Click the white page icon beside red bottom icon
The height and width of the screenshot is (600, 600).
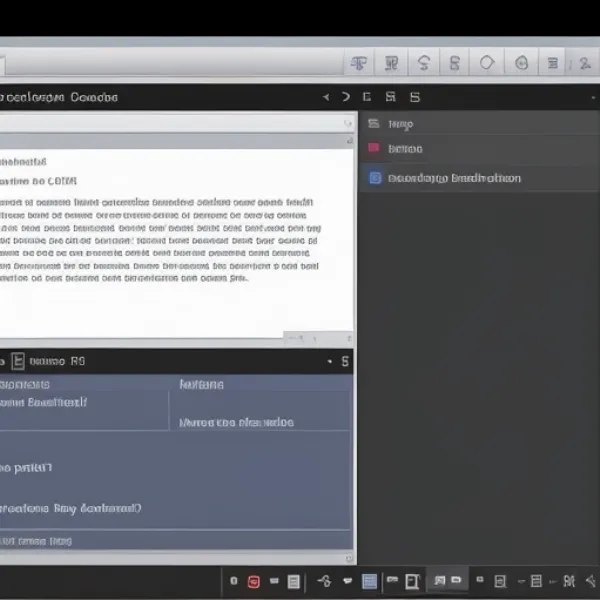[293, 582]
